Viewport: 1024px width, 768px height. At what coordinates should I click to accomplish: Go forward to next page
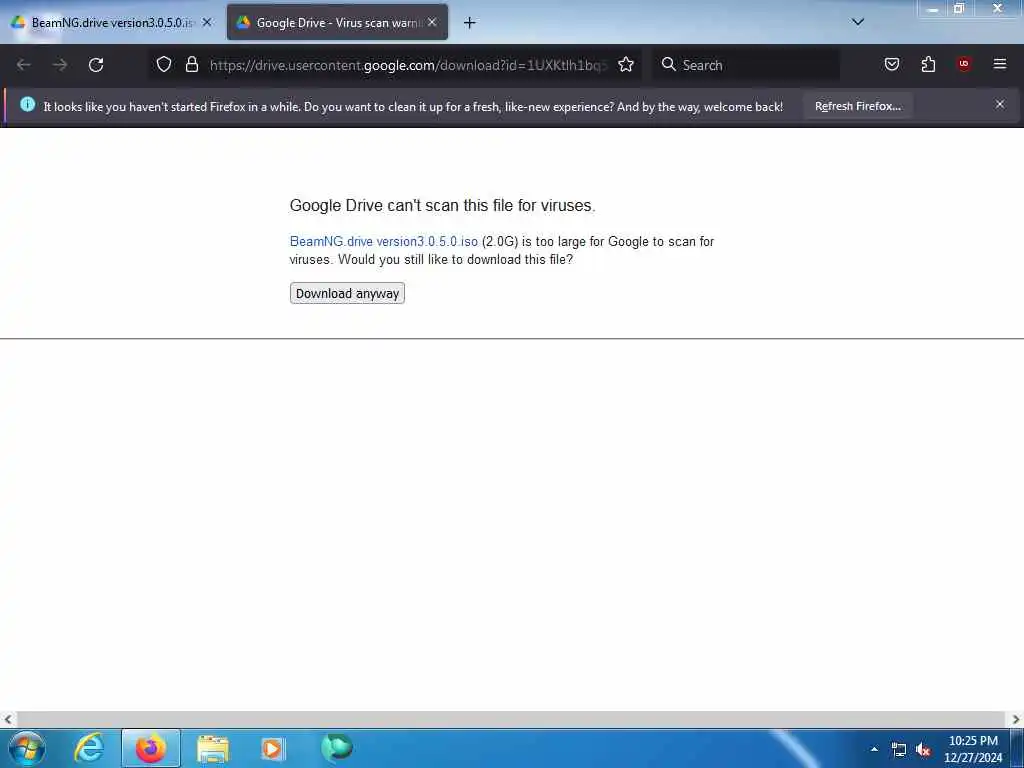click(60, 65)
